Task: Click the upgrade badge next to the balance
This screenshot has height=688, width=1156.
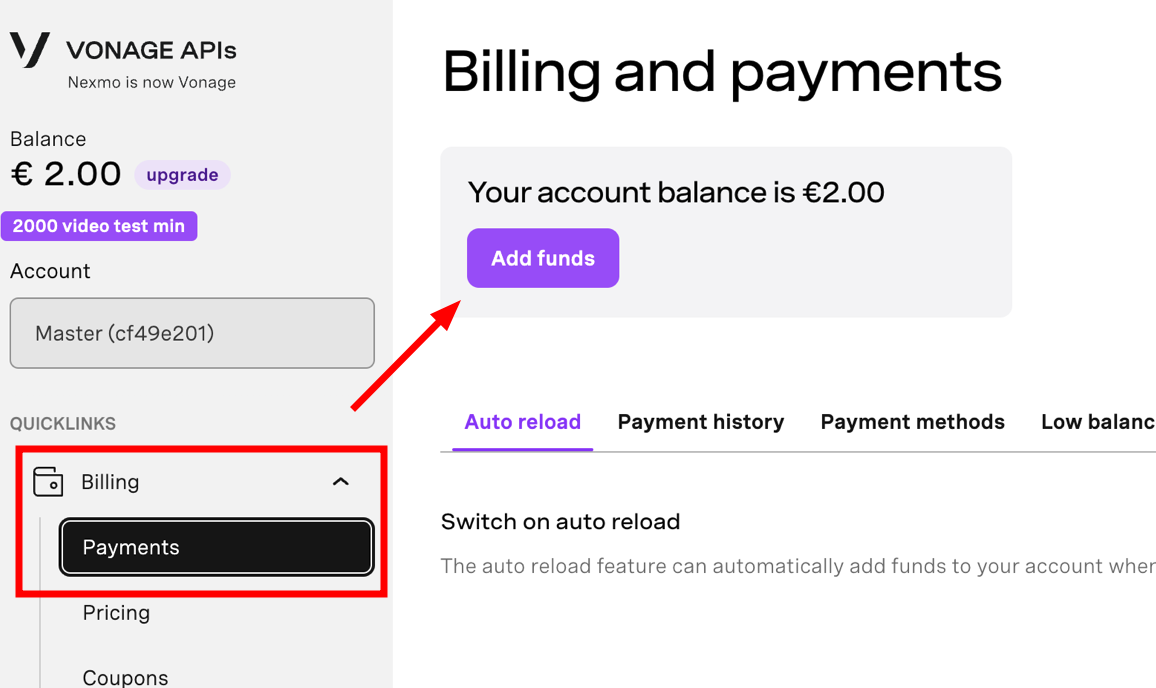Action: (x=182, y=175)
